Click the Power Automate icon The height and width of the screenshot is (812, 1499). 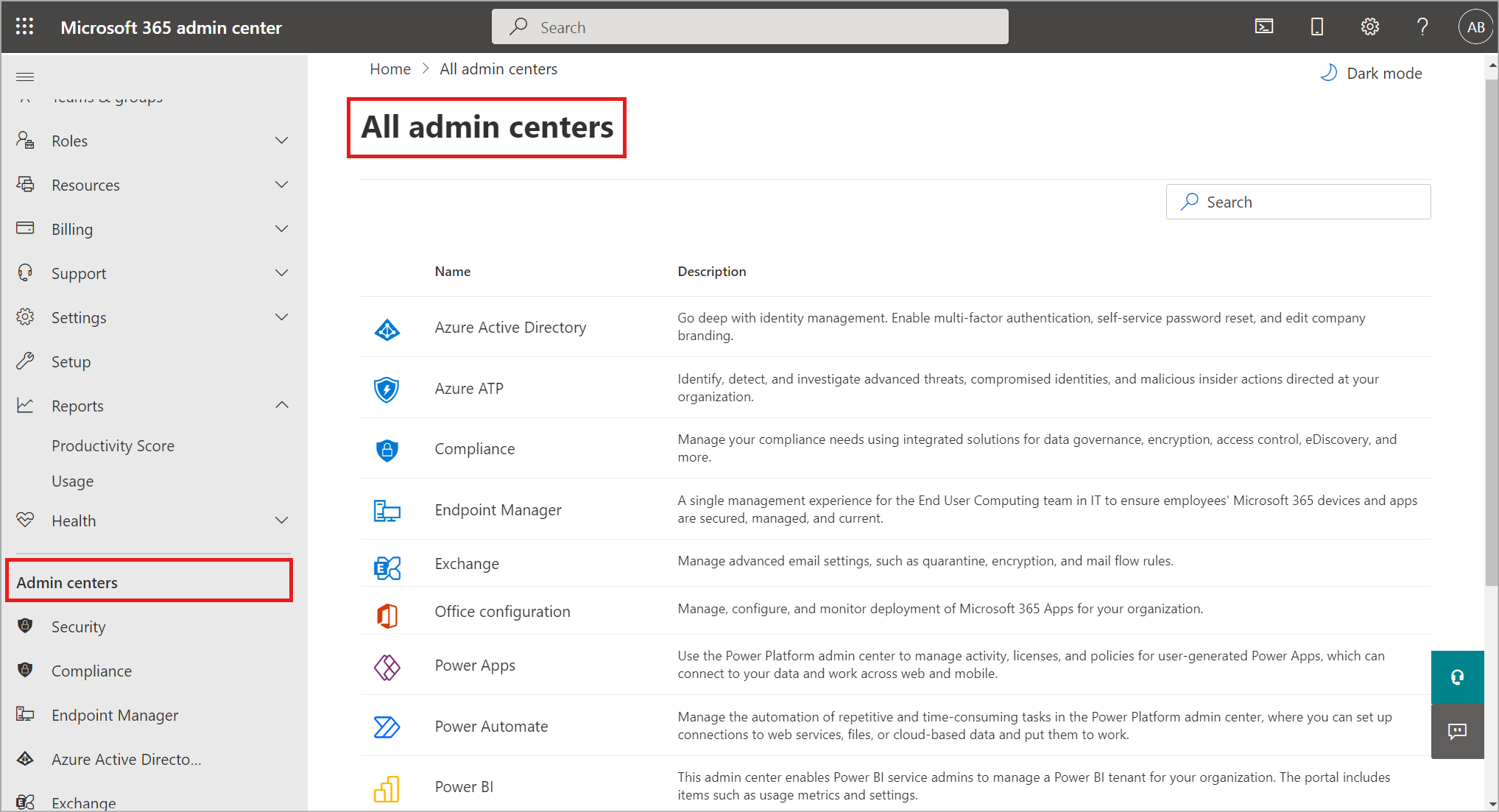pos(387,727)
